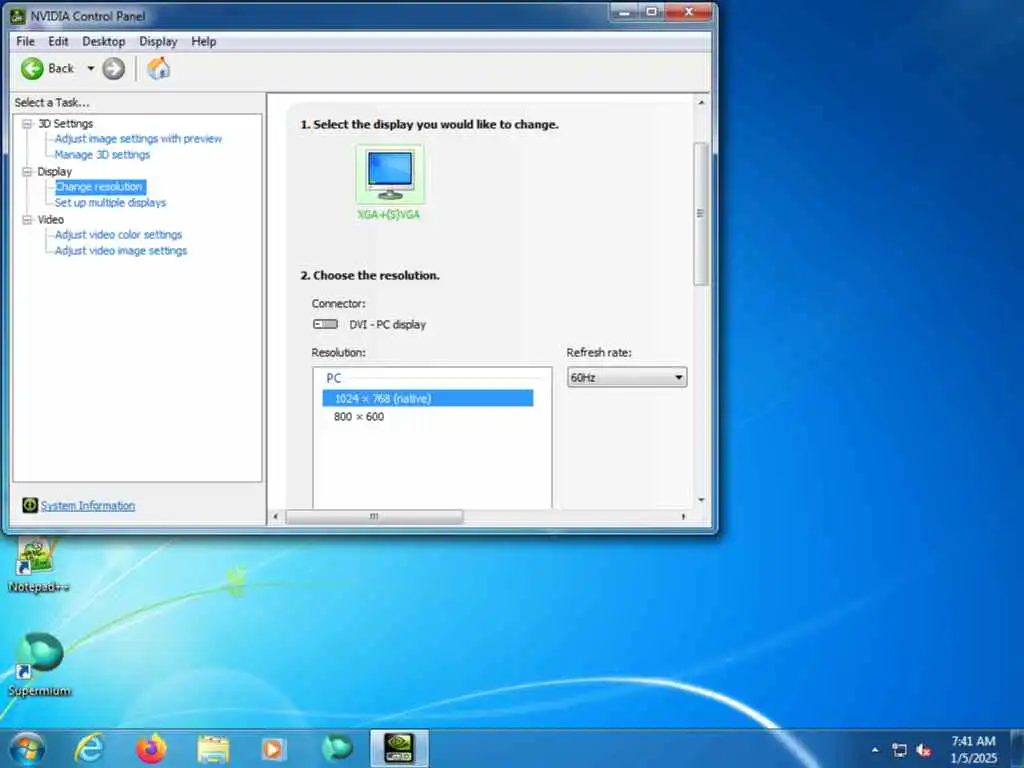The height and width of the screenshot is (768, 1024).
Task: Select the 1024 × 768 (native) resolution
Action: click(428, 398)
